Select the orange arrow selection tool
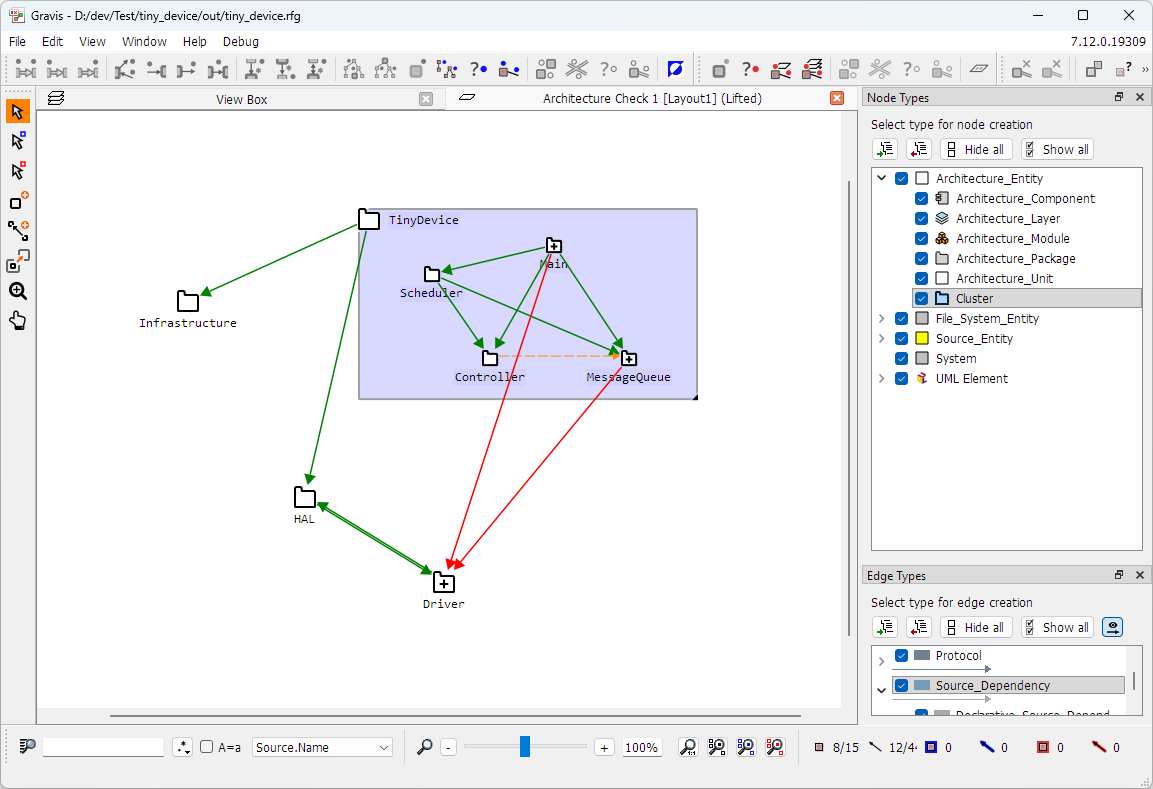The width and height of the screenshot is (1153, 789). [18, 112]
